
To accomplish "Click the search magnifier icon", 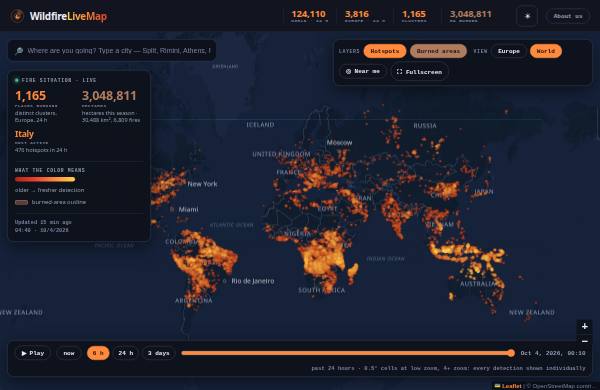I will pyautogui.click(x=19, y=51).
